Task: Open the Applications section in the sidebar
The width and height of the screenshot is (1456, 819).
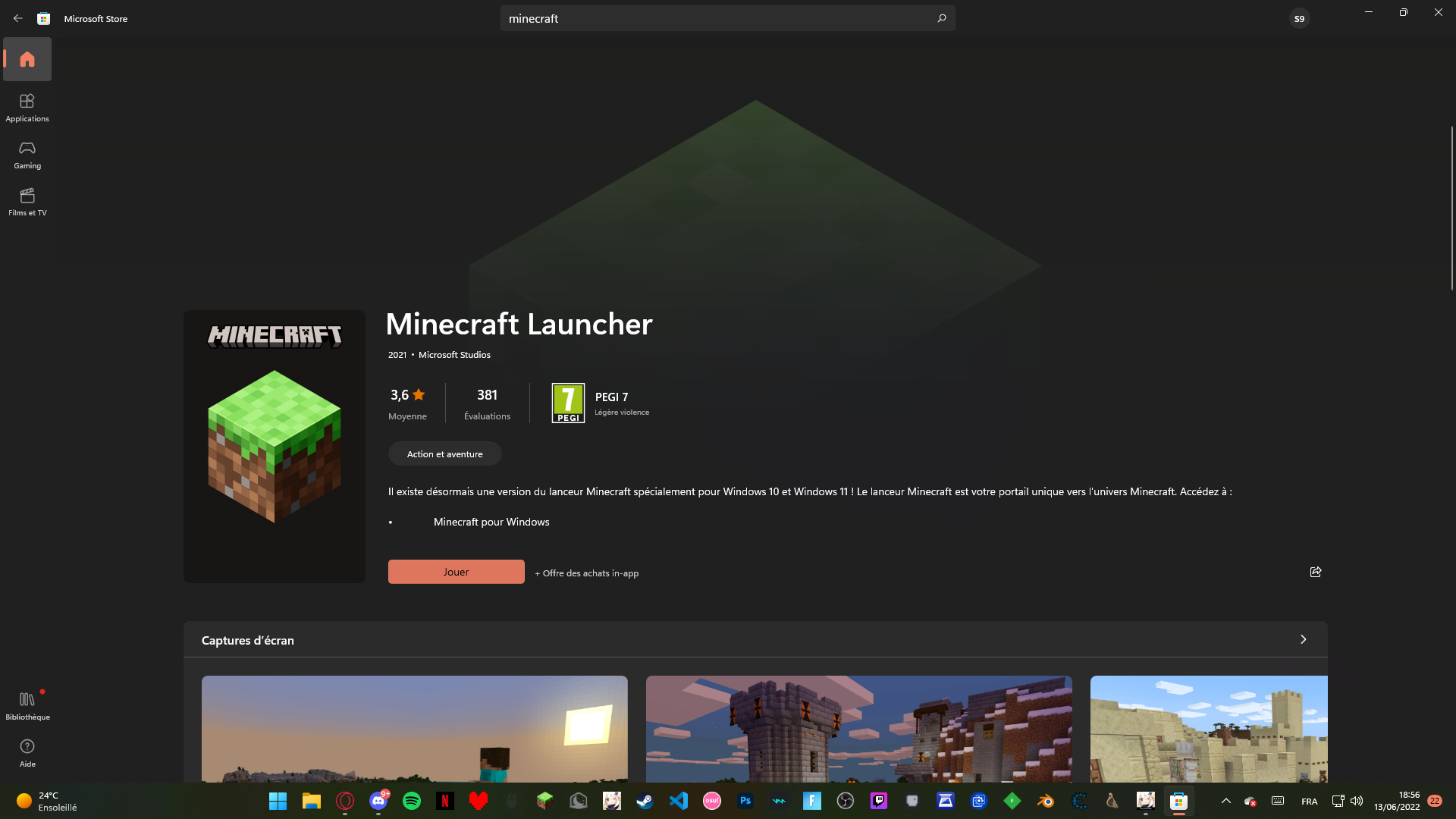Action: [x=27, y=107]
